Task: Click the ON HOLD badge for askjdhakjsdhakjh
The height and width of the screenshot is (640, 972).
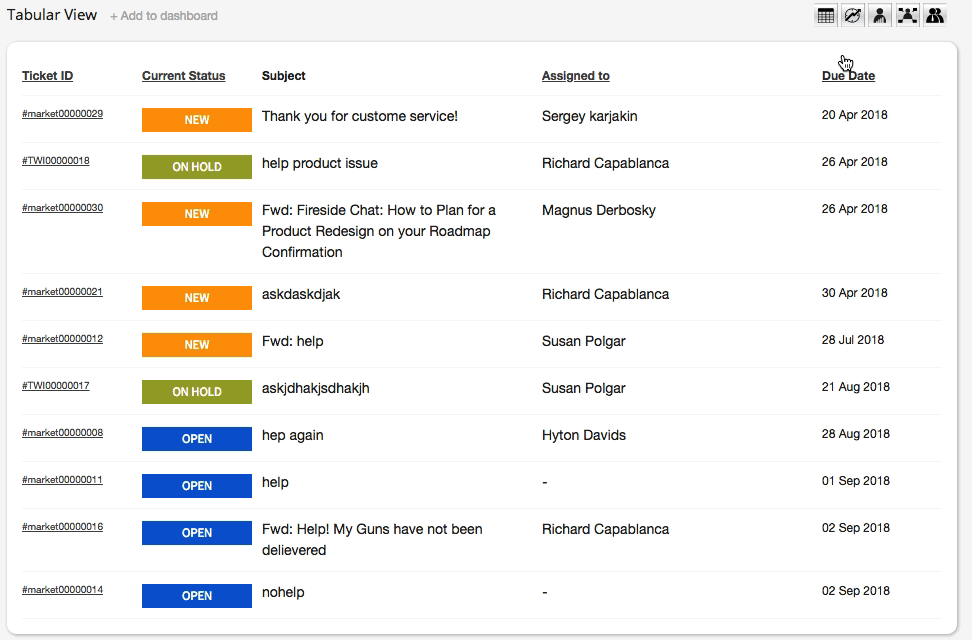Action: 196,392
